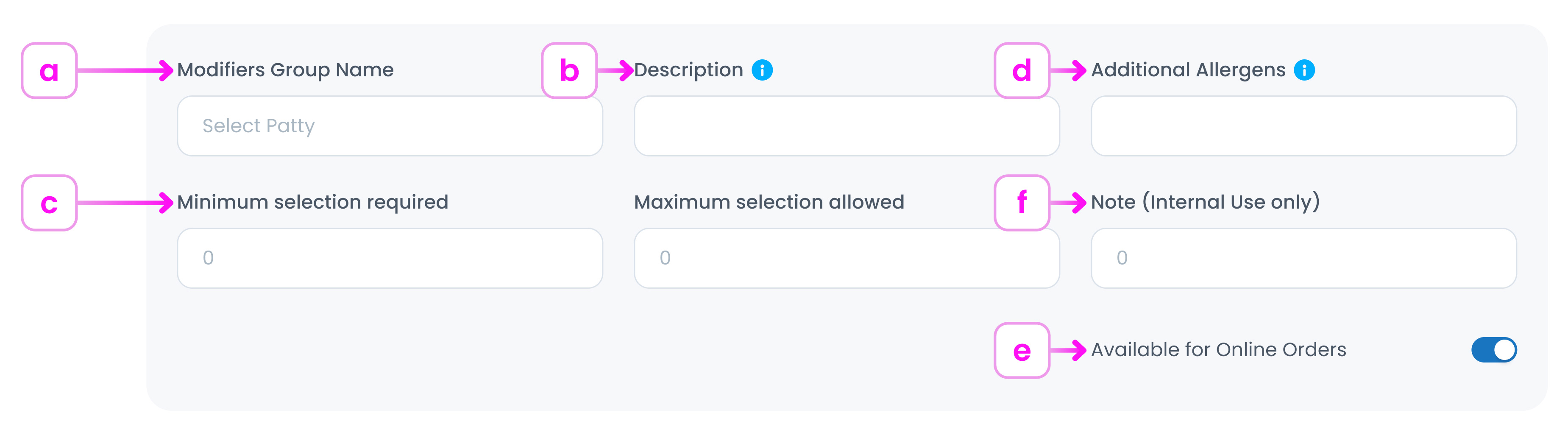Click the Description info icon
Screen dimensions: 1568x435
tap(763, 70)
